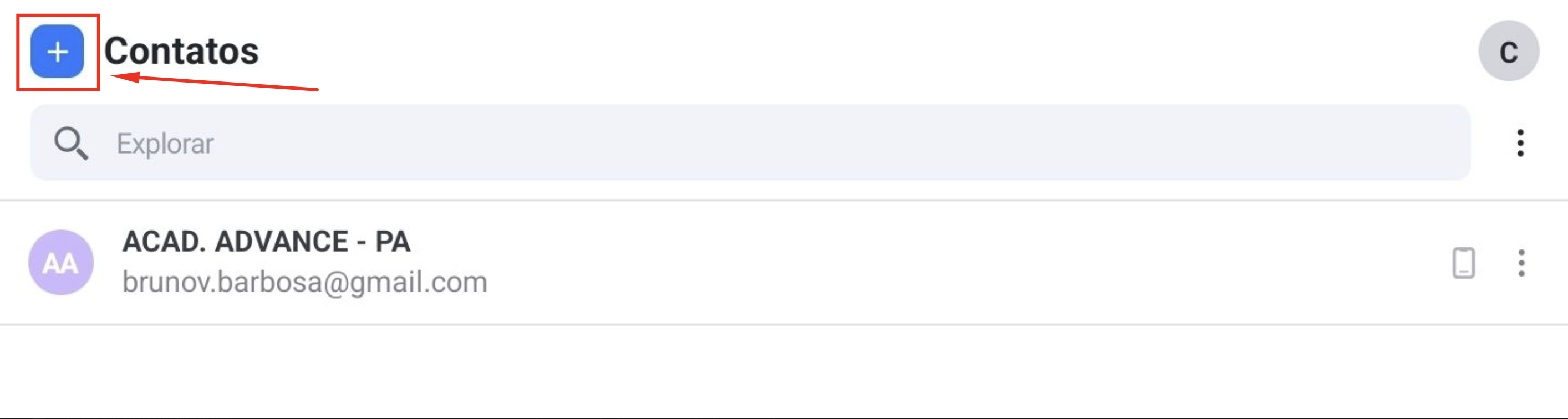Open the account menu via the gray C circle

pos(1508,51)
